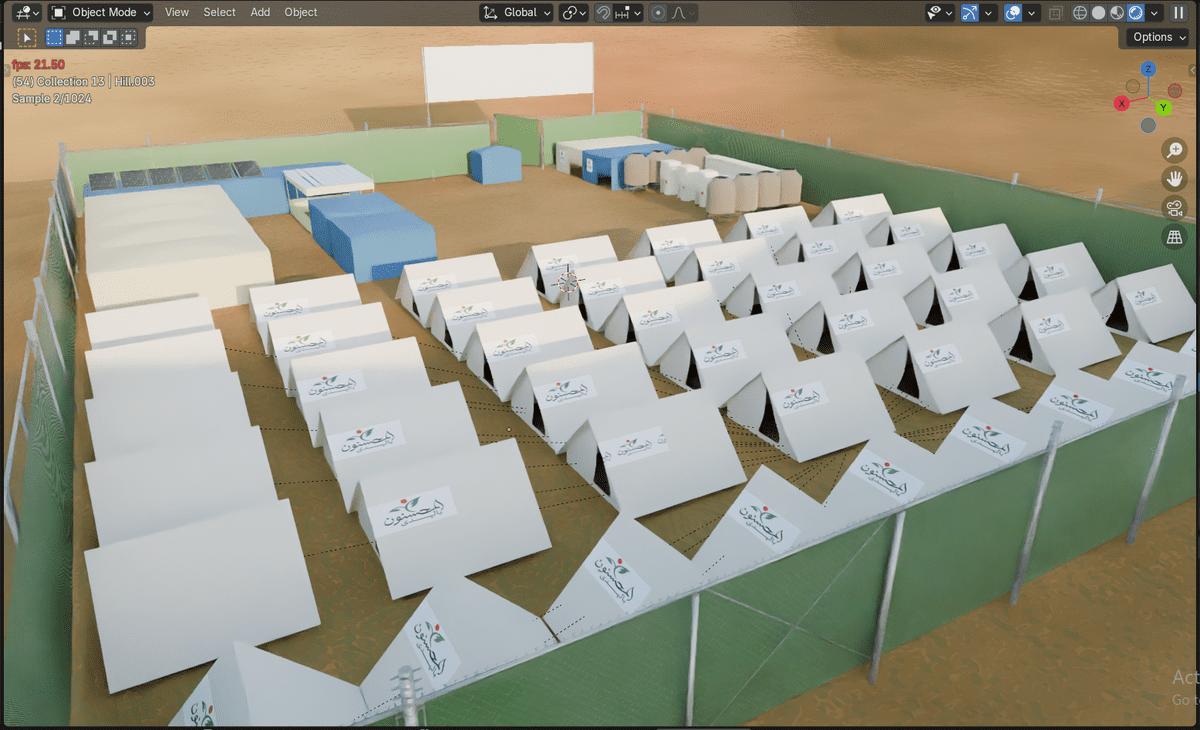
Task: Pause the viewport render preview
Action: click(1179, 13)
